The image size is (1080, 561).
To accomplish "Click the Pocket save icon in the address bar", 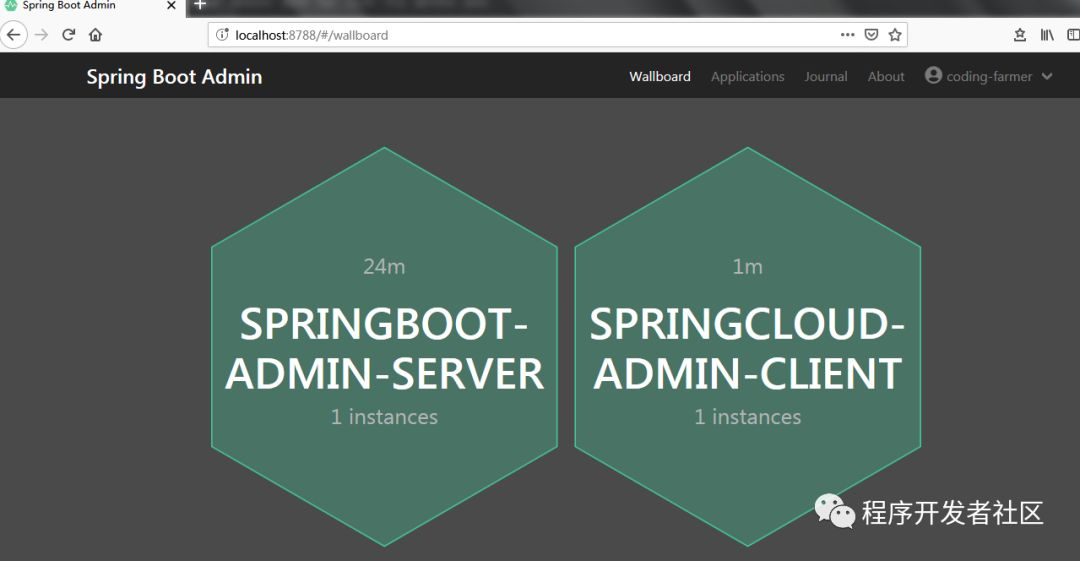I will tap(871, 34).
